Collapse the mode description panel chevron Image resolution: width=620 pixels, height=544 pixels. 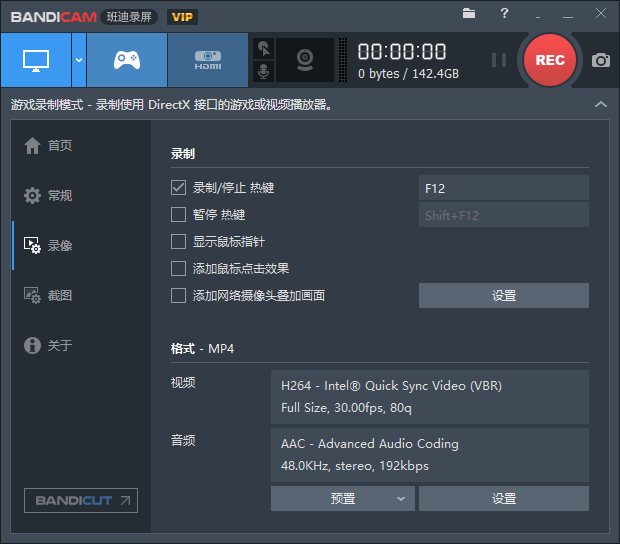[601, 104]
